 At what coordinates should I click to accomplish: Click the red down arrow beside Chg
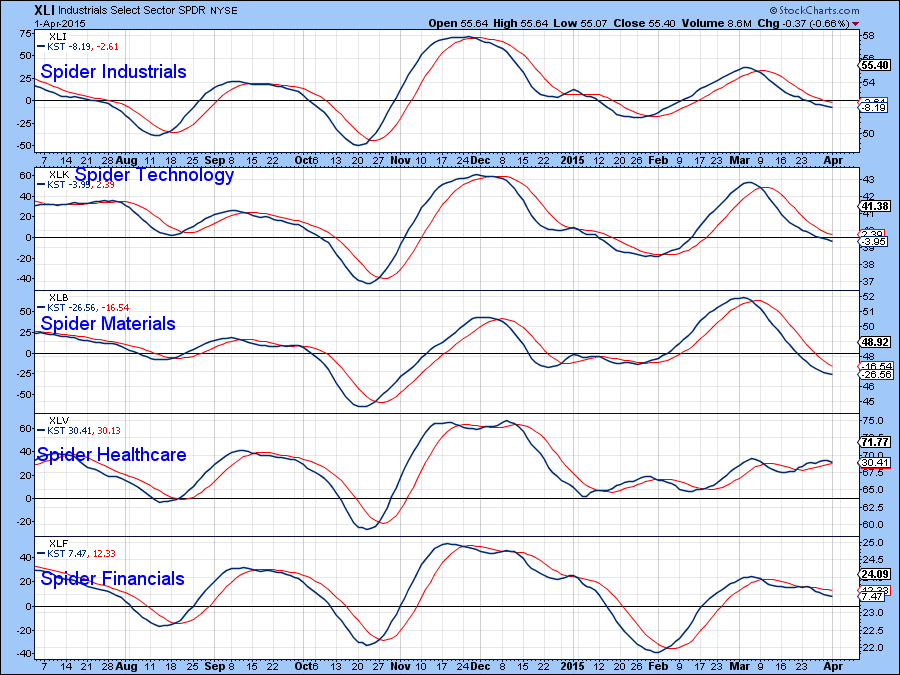tap(856, 24)
